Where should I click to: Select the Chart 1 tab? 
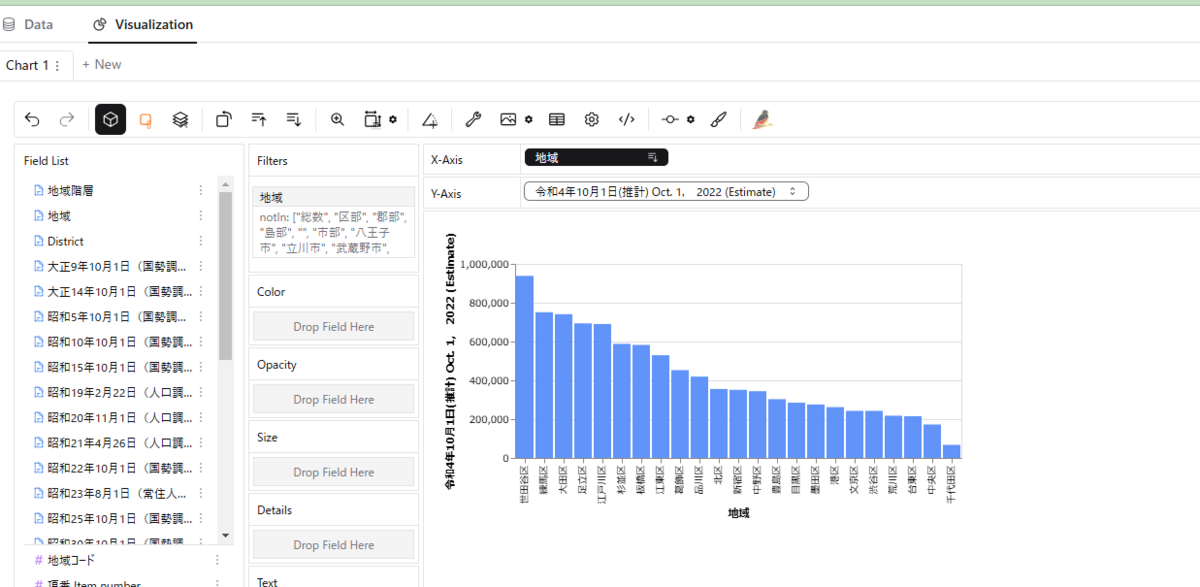point(27,65)
